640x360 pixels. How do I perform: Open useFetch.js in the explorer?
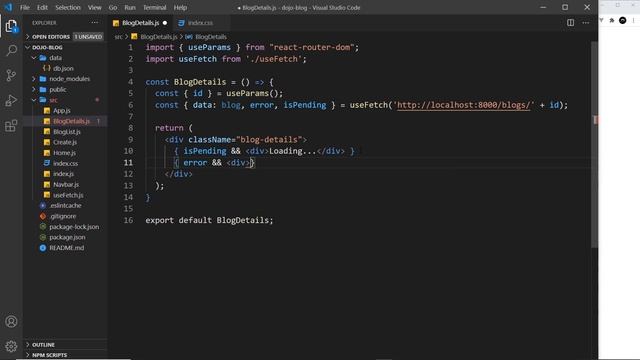click(x=68, y=195)
